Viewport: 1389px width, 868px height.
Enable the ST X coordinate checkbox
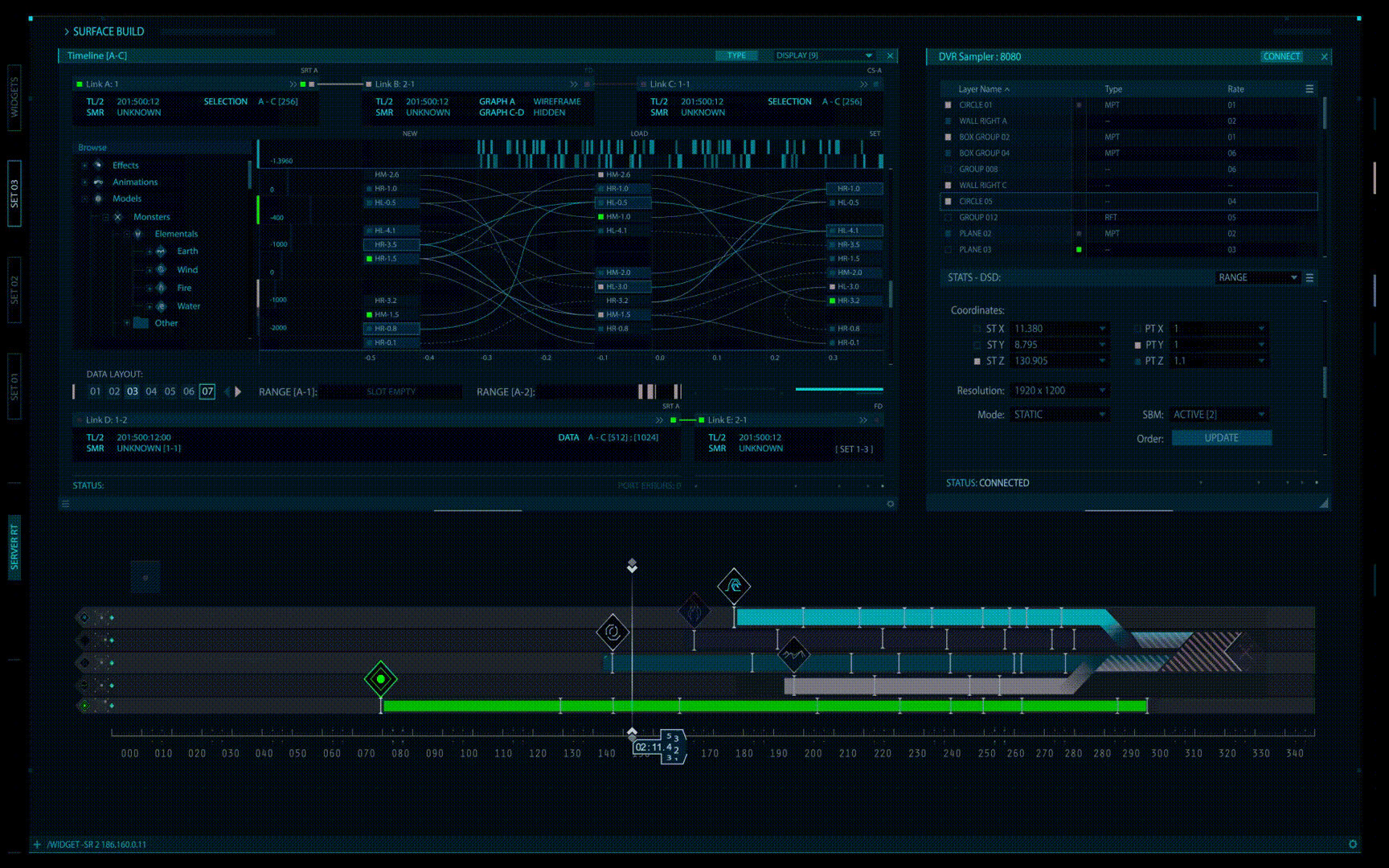977,329
